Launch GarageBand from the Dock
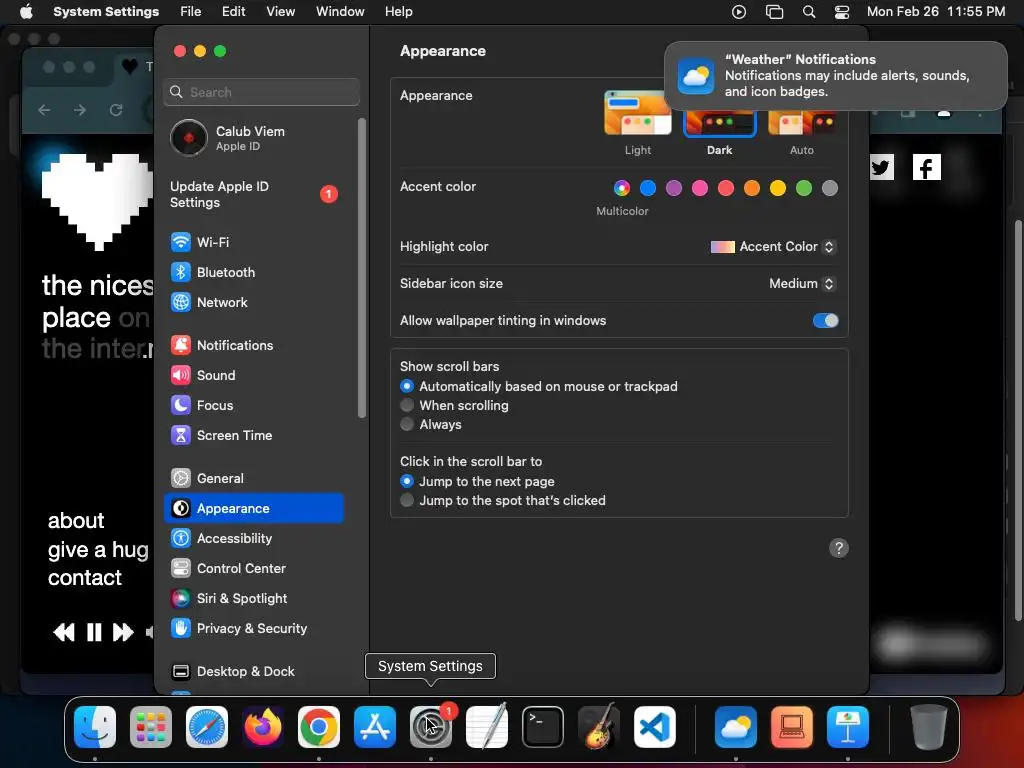The width and height of the screenshot is (1024, 768). (x=599, y=727)
